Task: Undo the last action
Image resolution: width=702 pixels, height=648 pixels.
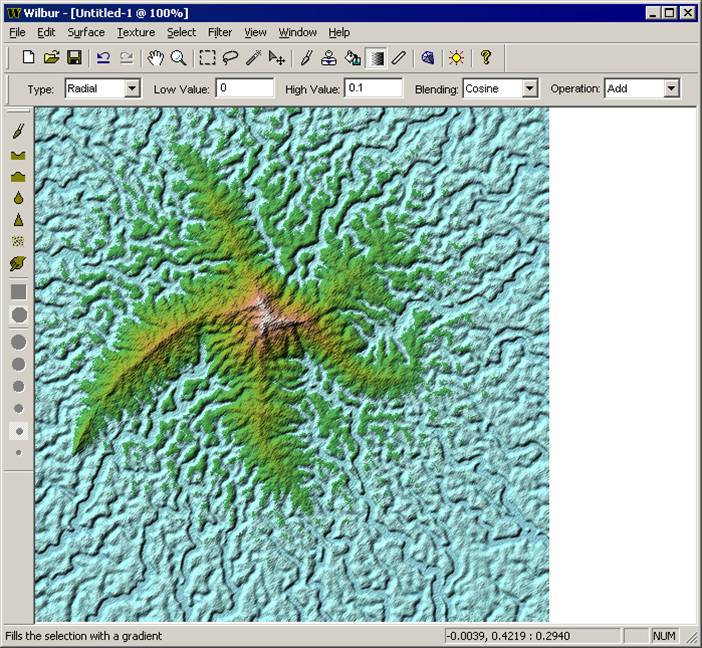Action: [x=104, y=58]
